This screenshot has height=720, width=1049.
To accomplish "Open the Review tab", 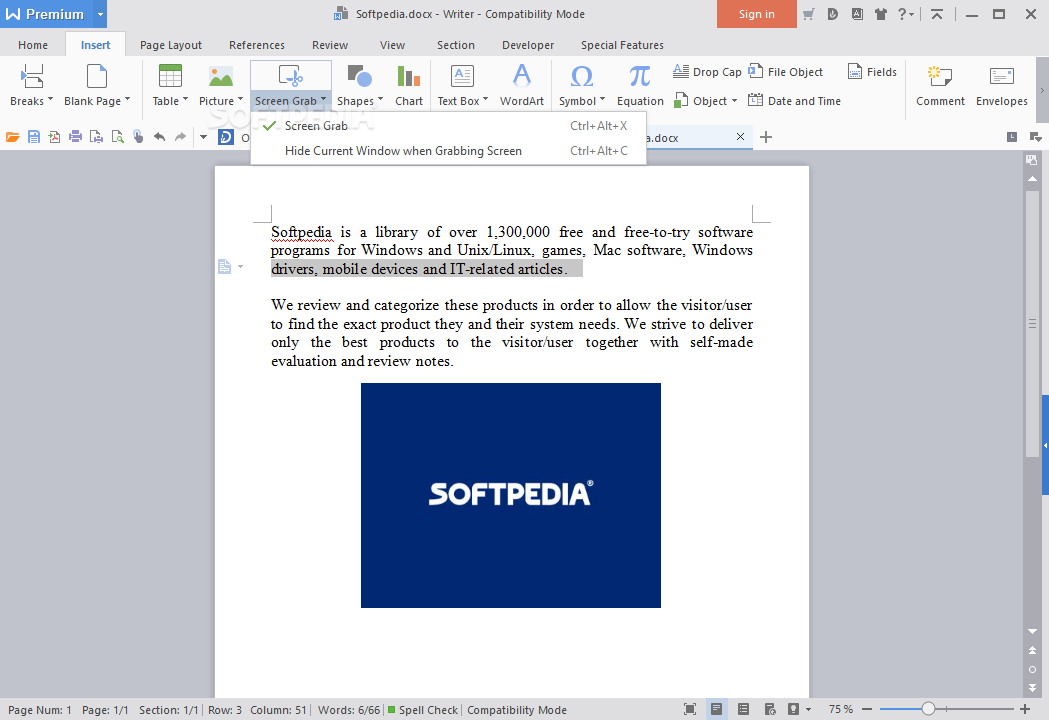I will tap(330, 45).
